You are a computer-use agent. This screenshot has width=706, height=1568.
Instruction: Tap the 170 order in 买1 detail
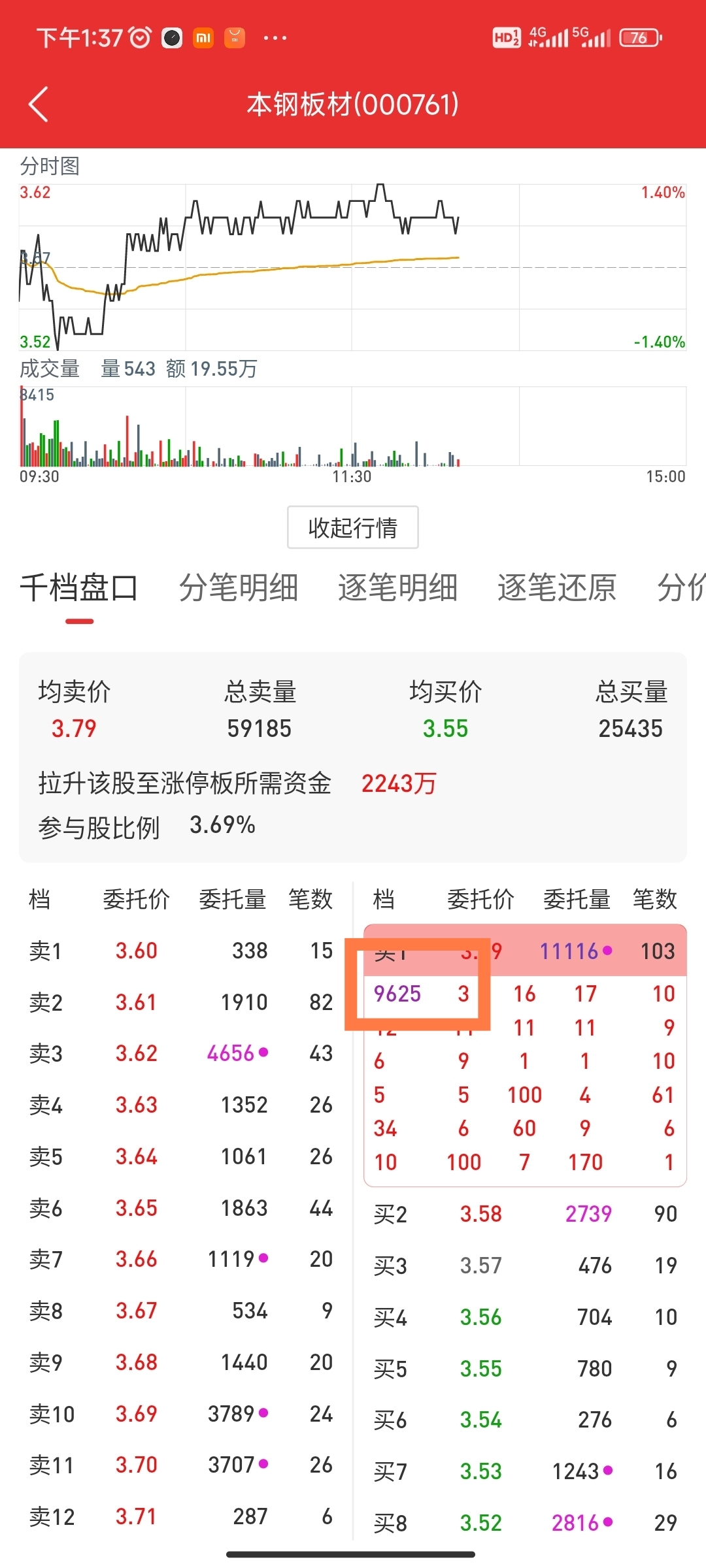[586, 1162]
